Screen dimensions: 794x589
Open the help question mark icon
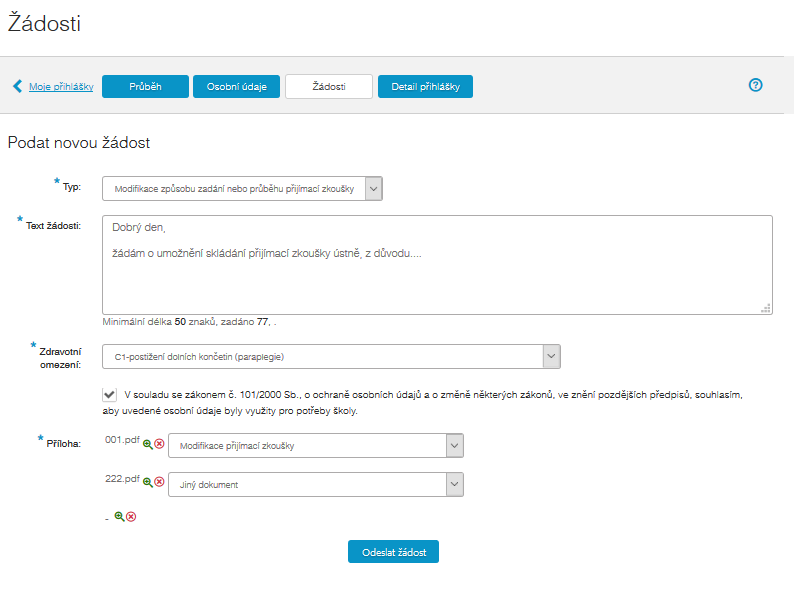(x=755, y=85)
